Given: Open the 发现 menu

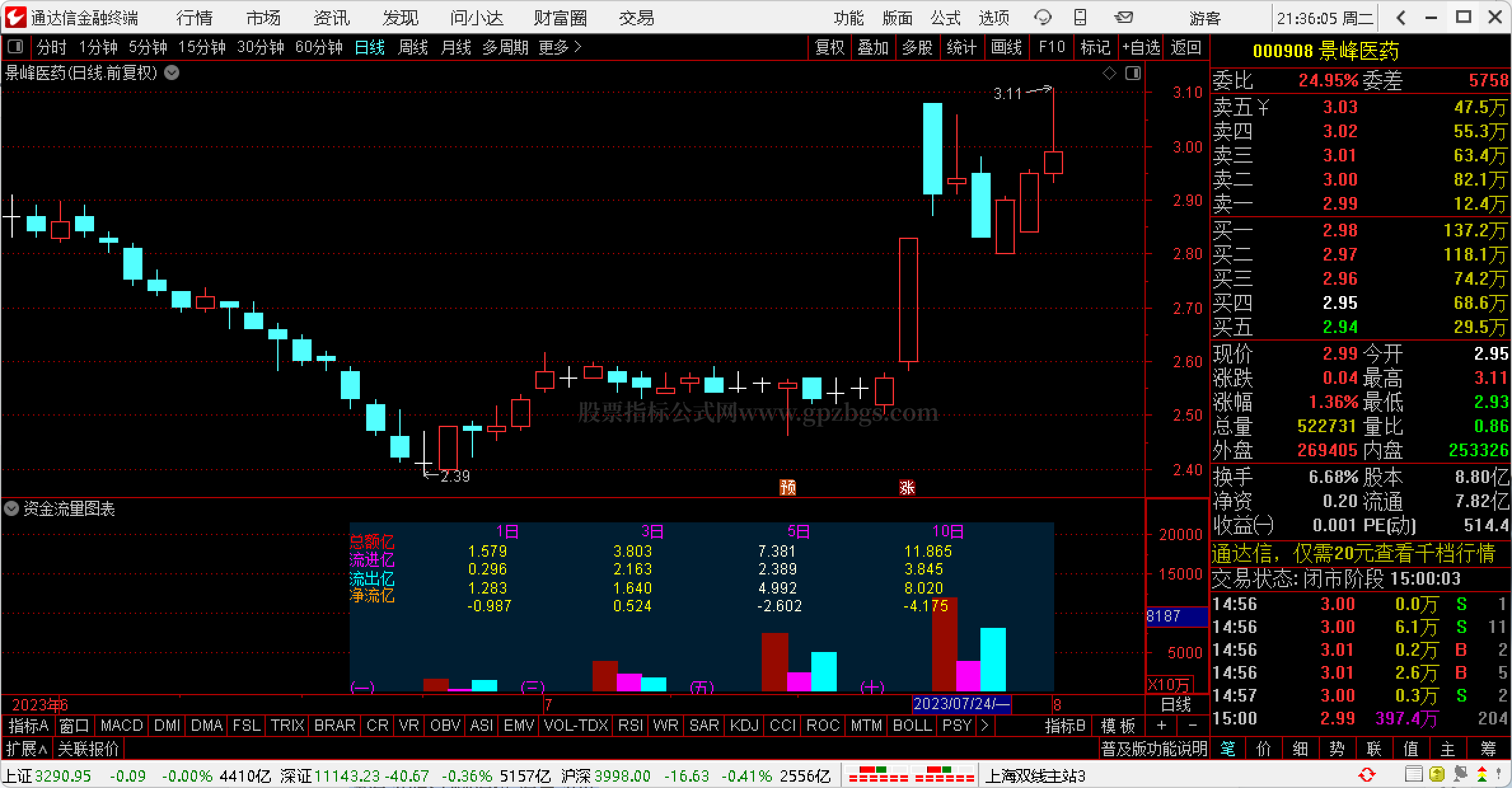Looking at the screenshot, I should click(401, 18).
